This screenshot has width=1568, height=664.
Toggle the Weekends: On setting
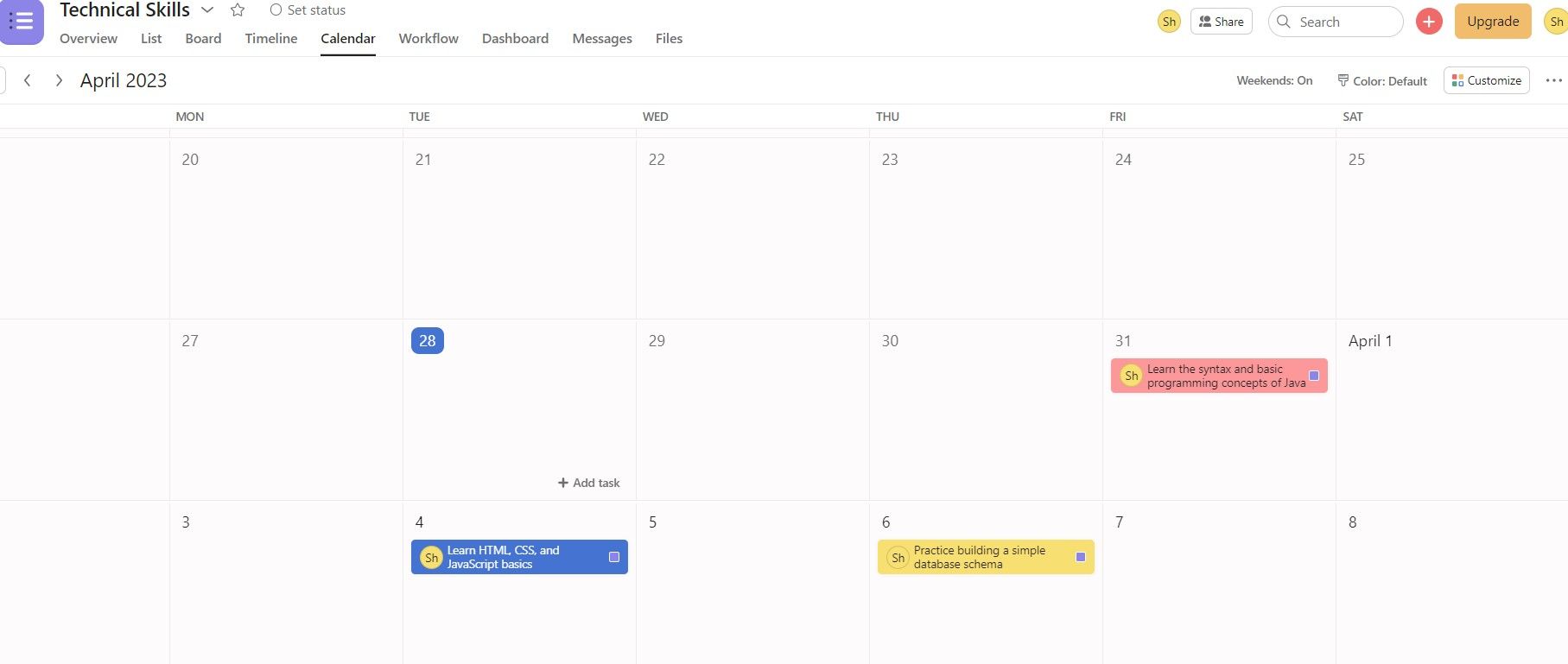(1274, 80)
